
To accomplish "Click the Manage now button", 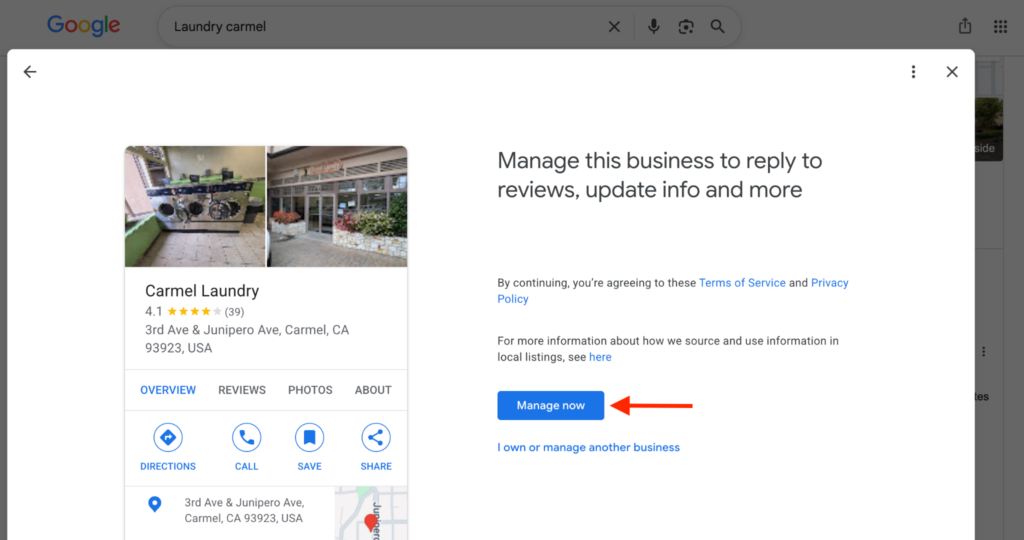I will [551, 405].
